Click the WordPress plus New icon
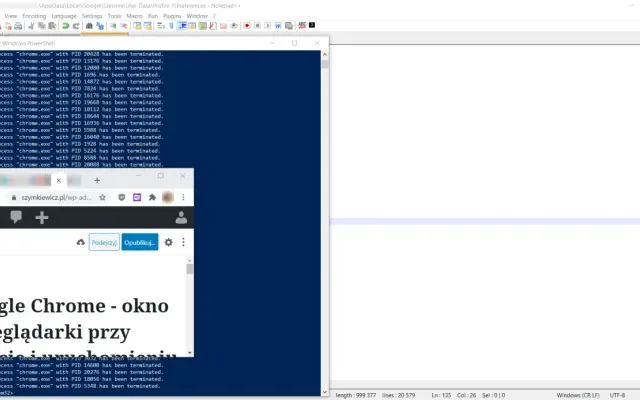The width and height of the screenshot is (640, 400). [42, 218]
